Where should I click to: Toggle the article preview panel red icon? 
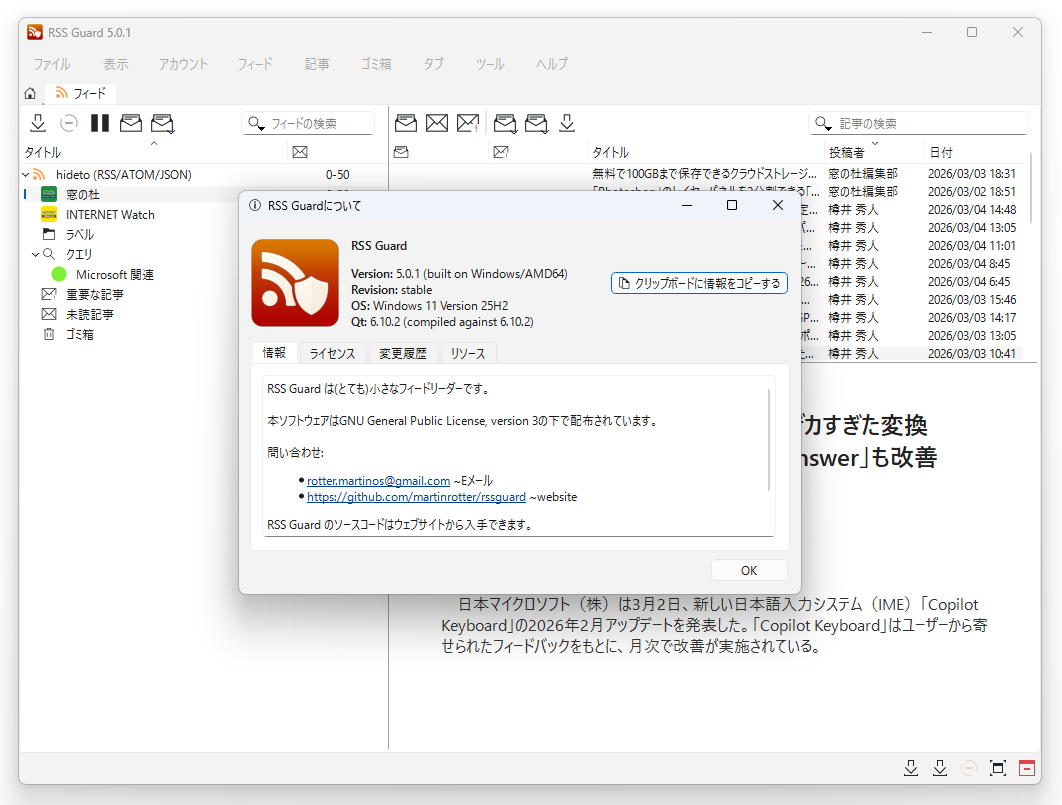pos(1026,768)
